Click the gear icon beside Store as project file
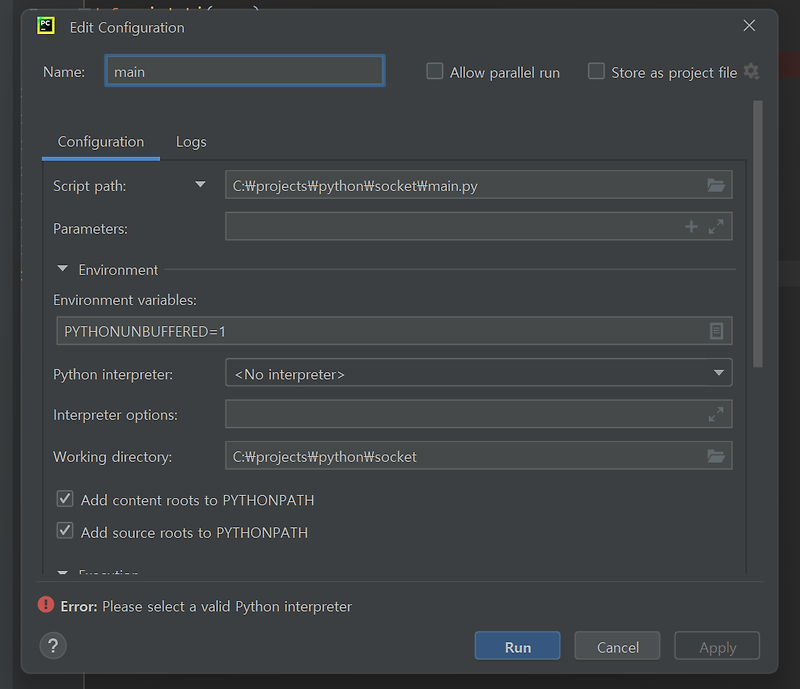The height and width of the screenshot is (689, 800). pyautogui.click(x=751, y=71)
